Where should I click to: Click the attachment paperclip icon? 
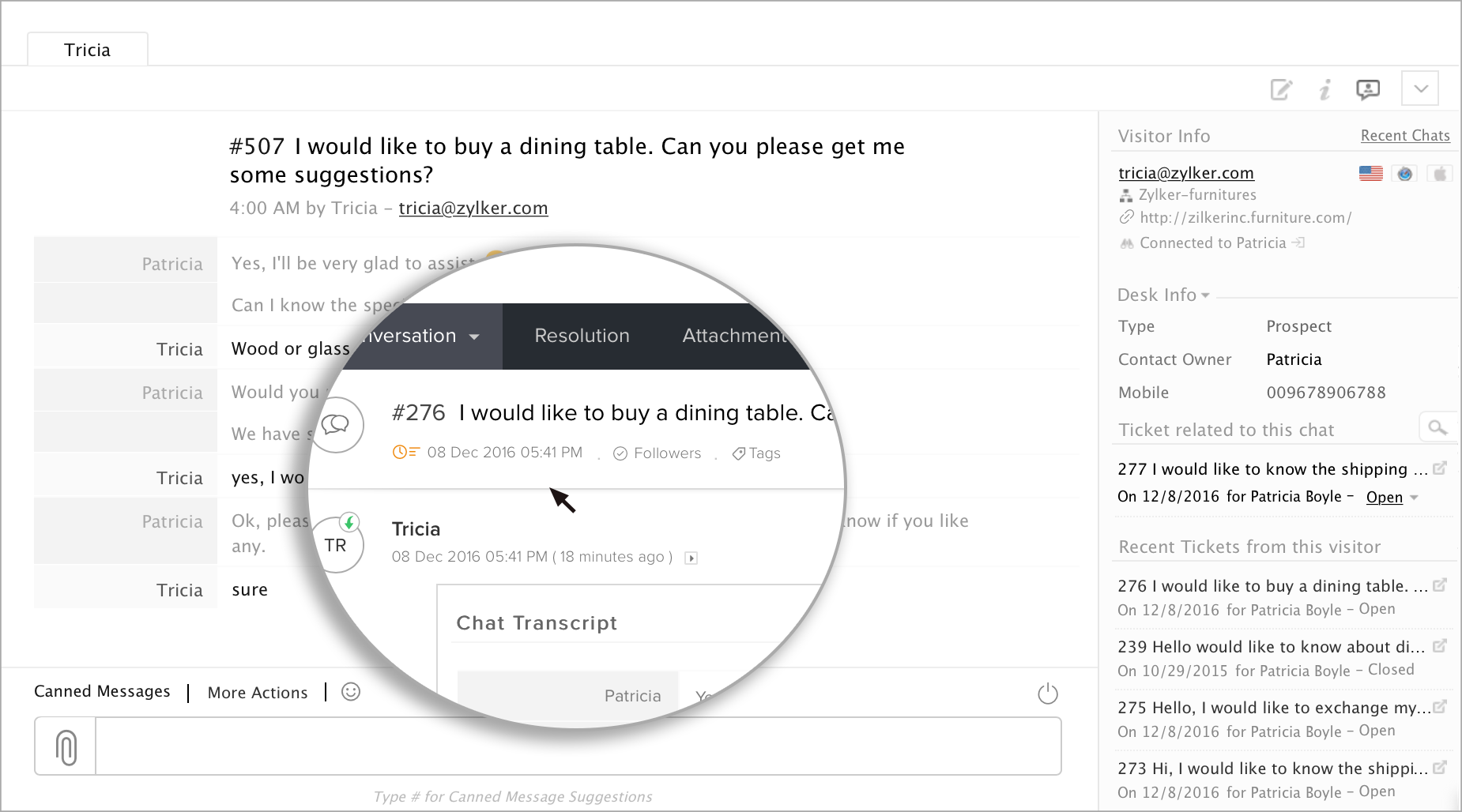[x=66, y=746]
